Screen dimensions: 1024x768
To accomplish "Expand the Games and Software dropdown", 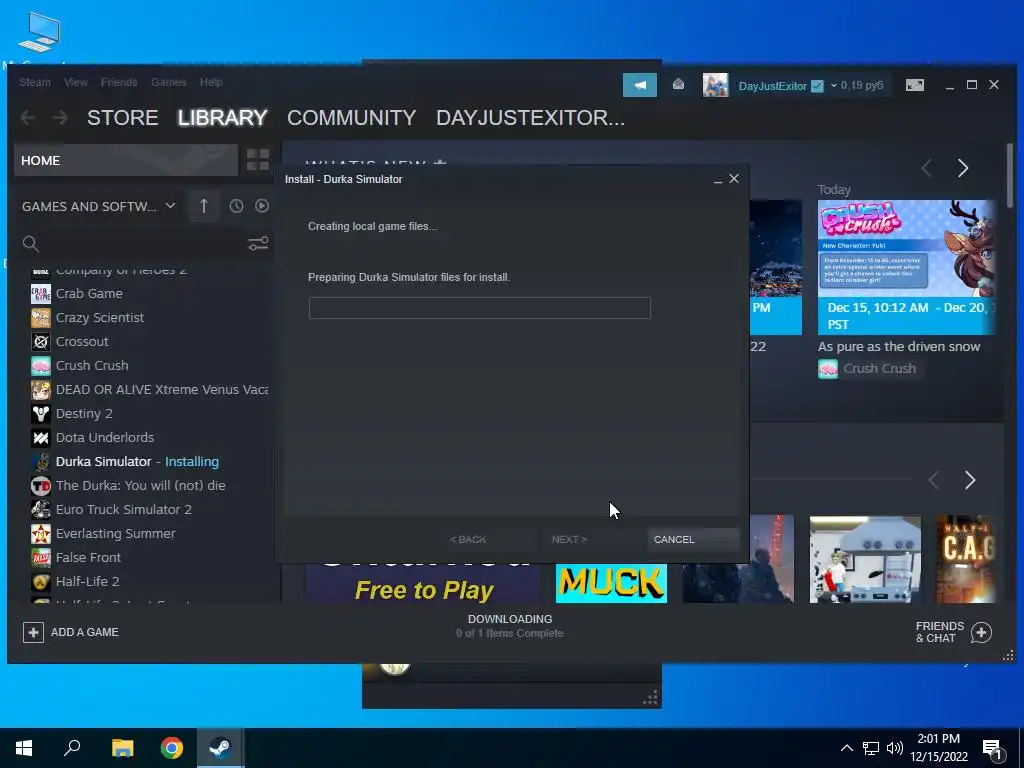I will click(x=170, y=206).
